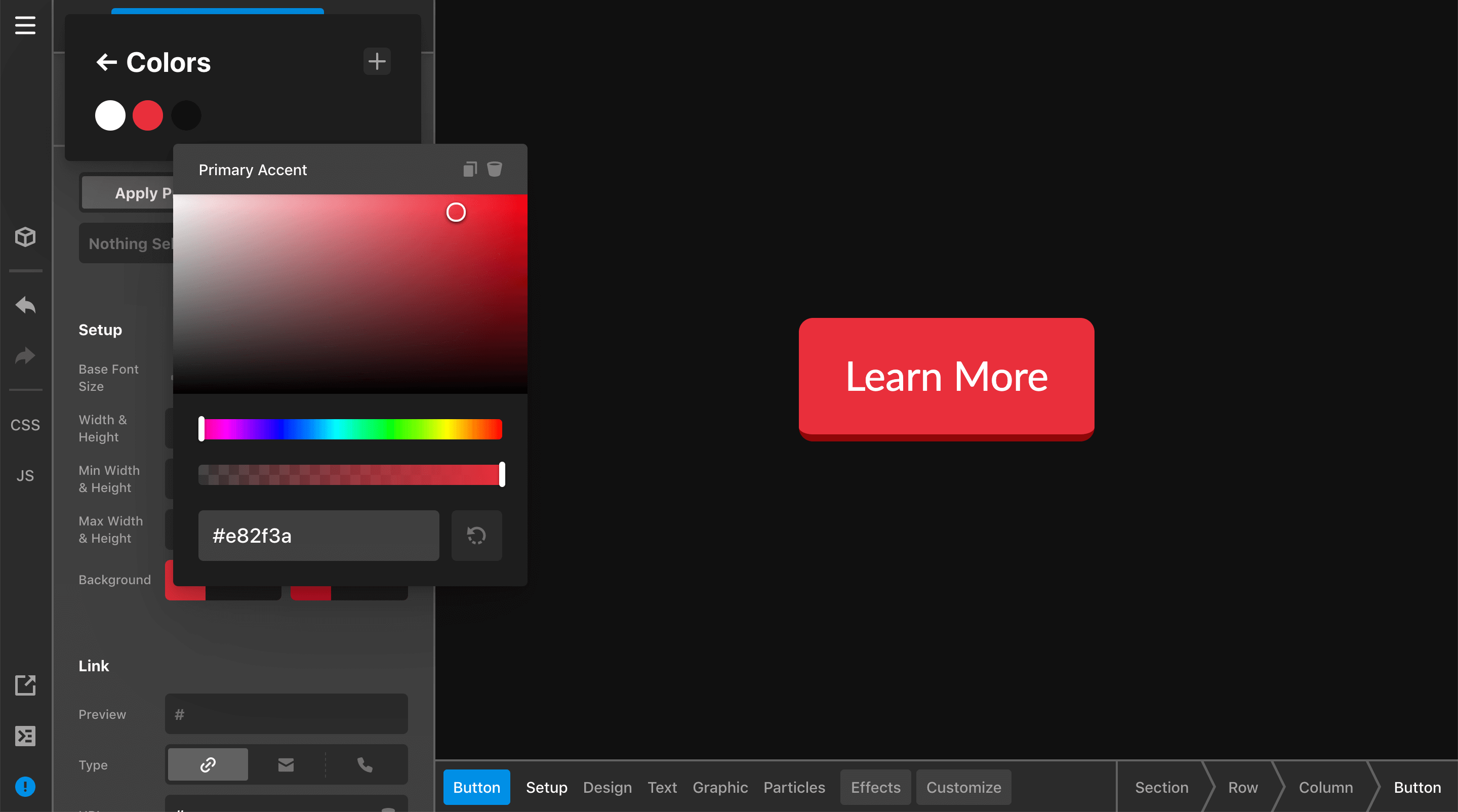Select the red color swatch
Screen dimensions: 1458x812
(148, 115)
